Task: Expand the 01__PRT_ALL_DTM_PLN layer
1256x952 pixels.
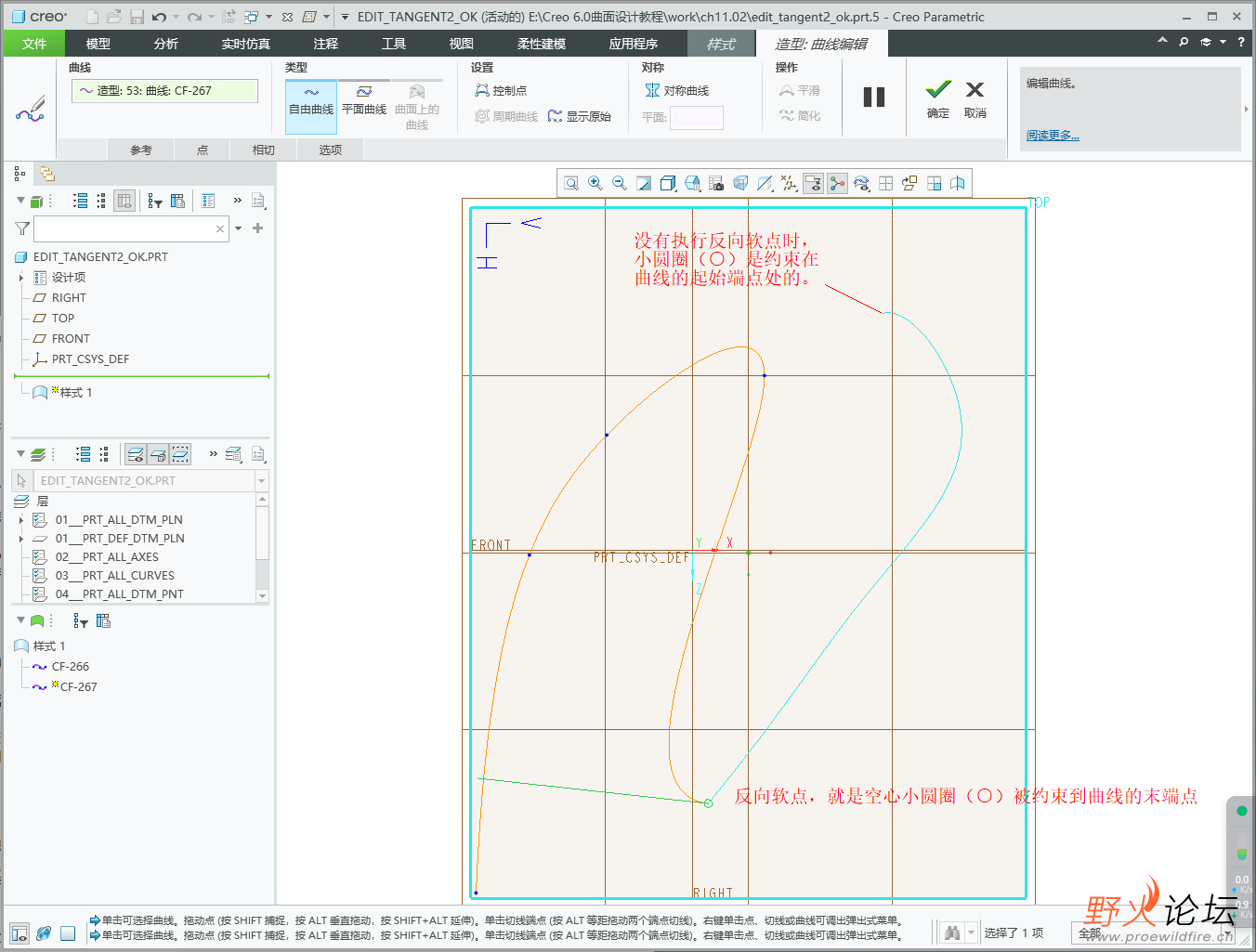Action: (21, 520)
